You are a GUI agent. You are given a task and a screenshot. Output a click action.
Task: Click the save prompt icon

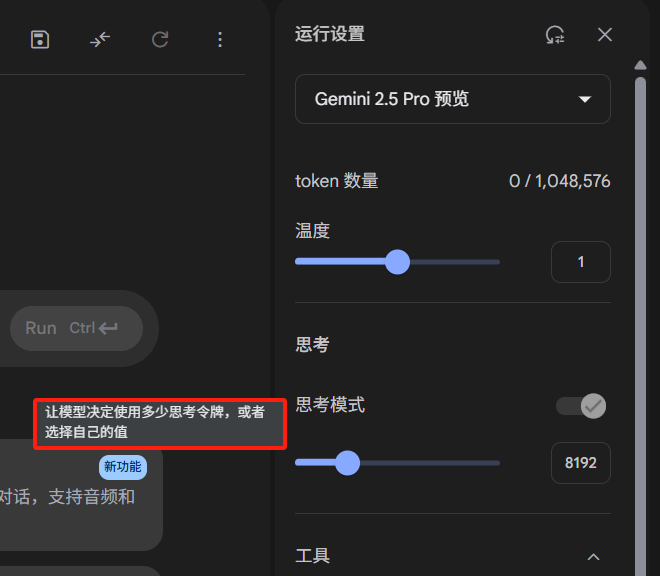coord(40,40)
